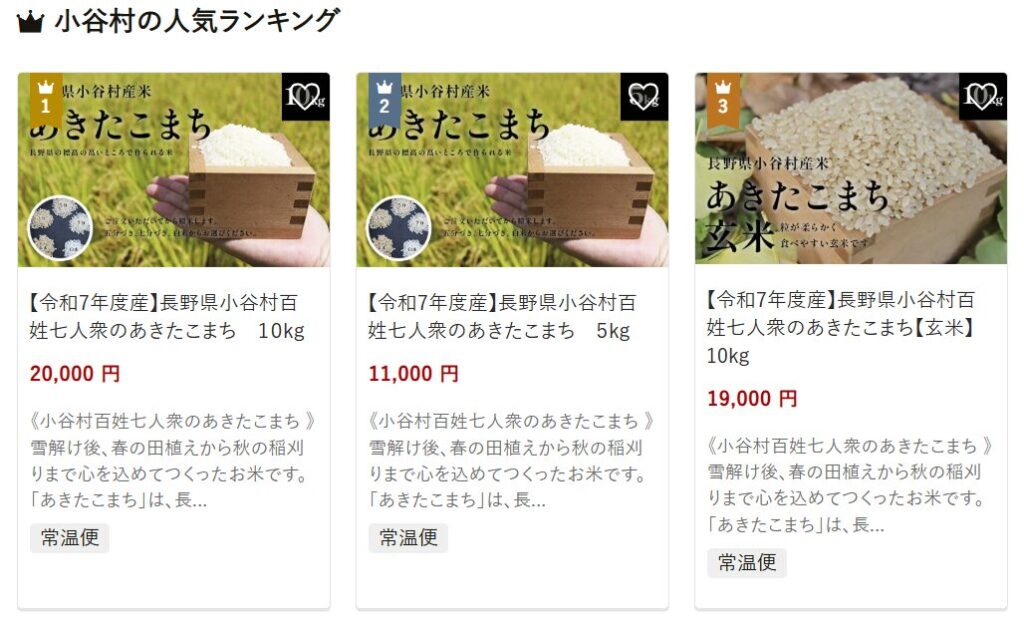Click the 20,000 円 price
1024x624 pixels.
[x=75, y=374]
